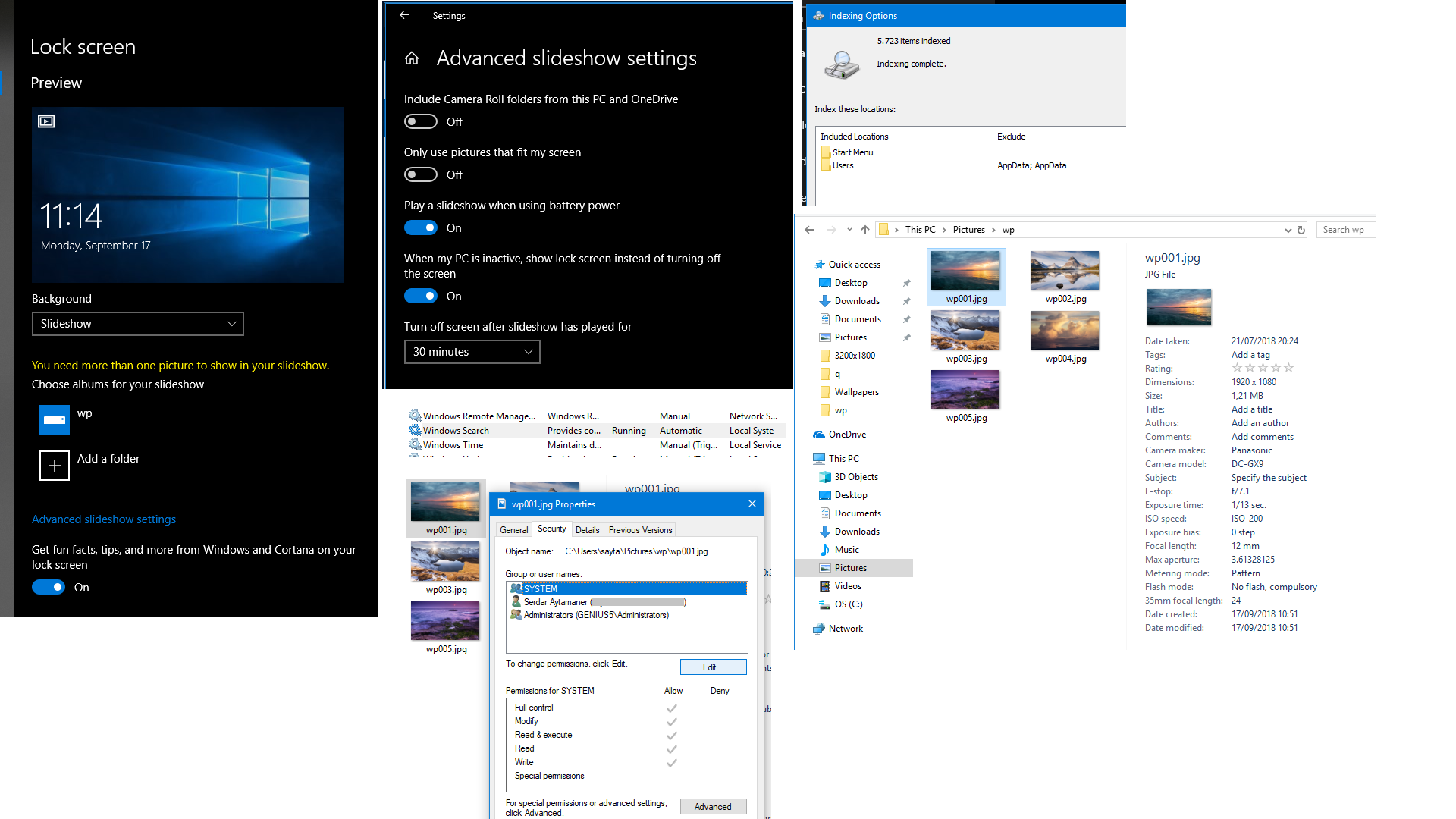
Task: Click the Settings home icon
Action: click(x=412, y=58)
